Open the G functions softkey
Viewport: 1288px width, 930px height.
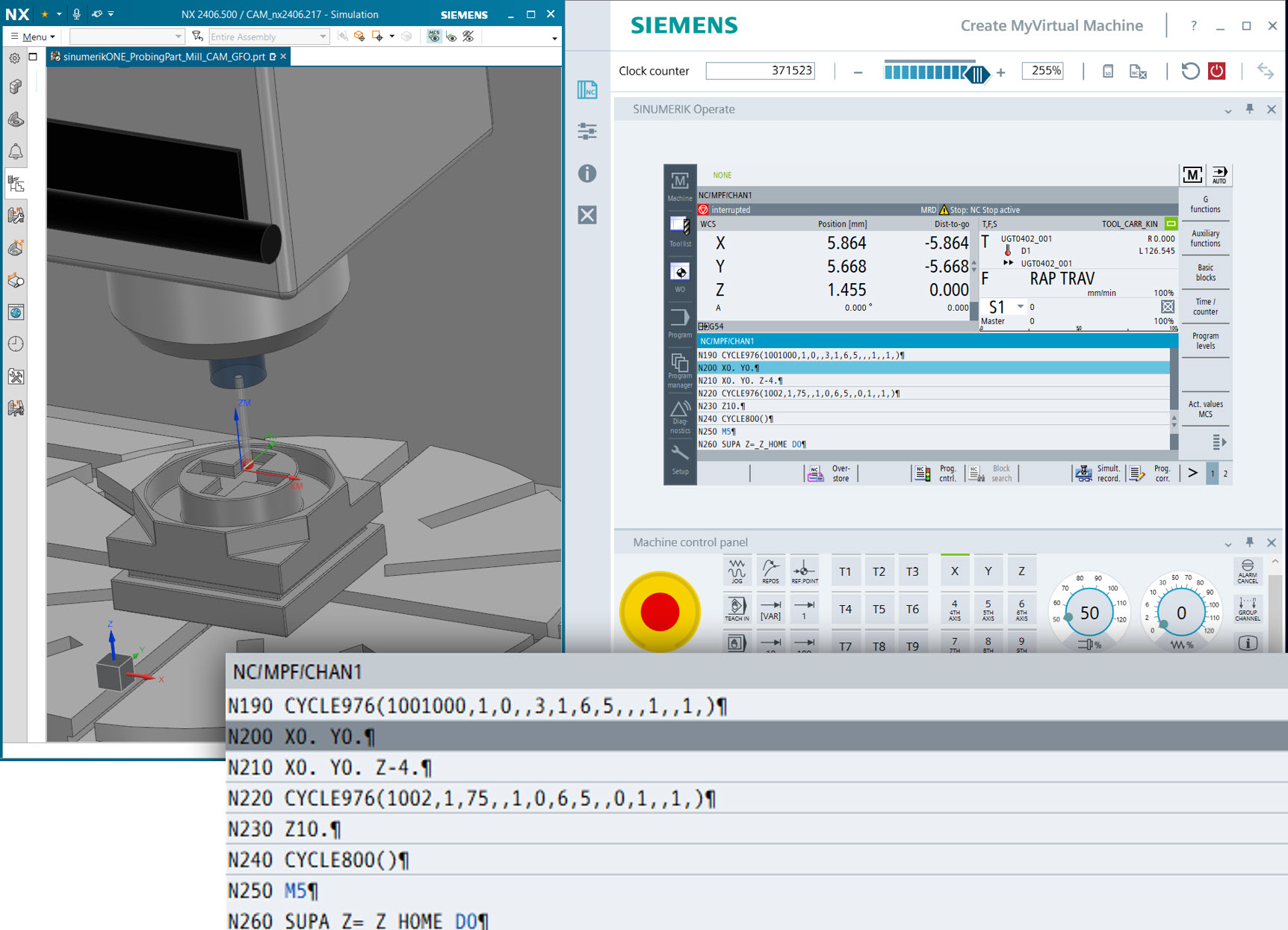click(x=1205, y=203)
